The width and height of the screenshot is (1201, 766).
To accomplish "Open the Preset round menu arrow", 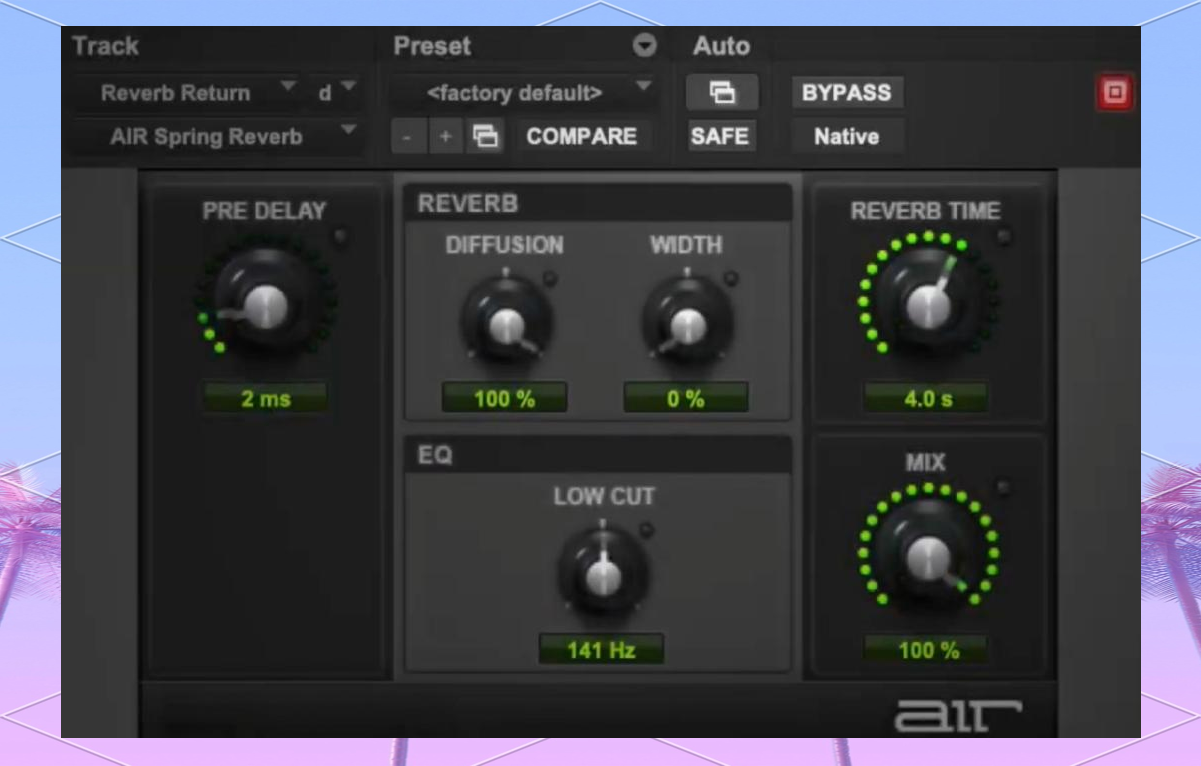I will coord(645,46).
